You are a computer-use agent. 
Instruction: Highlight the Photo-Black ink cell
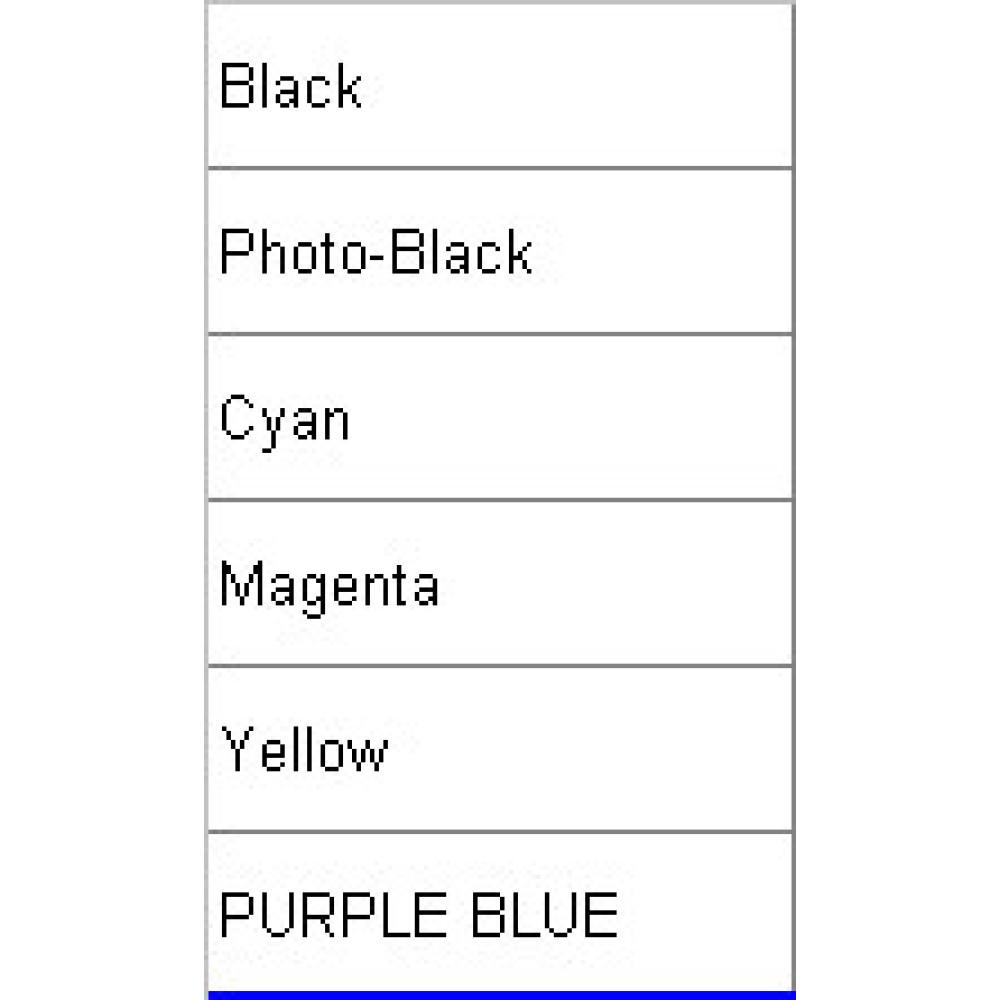click(501, 252)
